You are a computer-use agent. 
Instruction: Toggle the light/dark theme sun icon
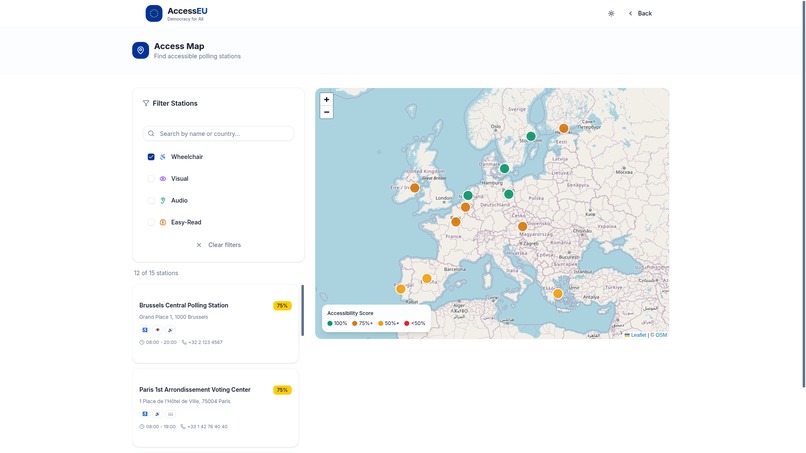(x=611, y=13)
